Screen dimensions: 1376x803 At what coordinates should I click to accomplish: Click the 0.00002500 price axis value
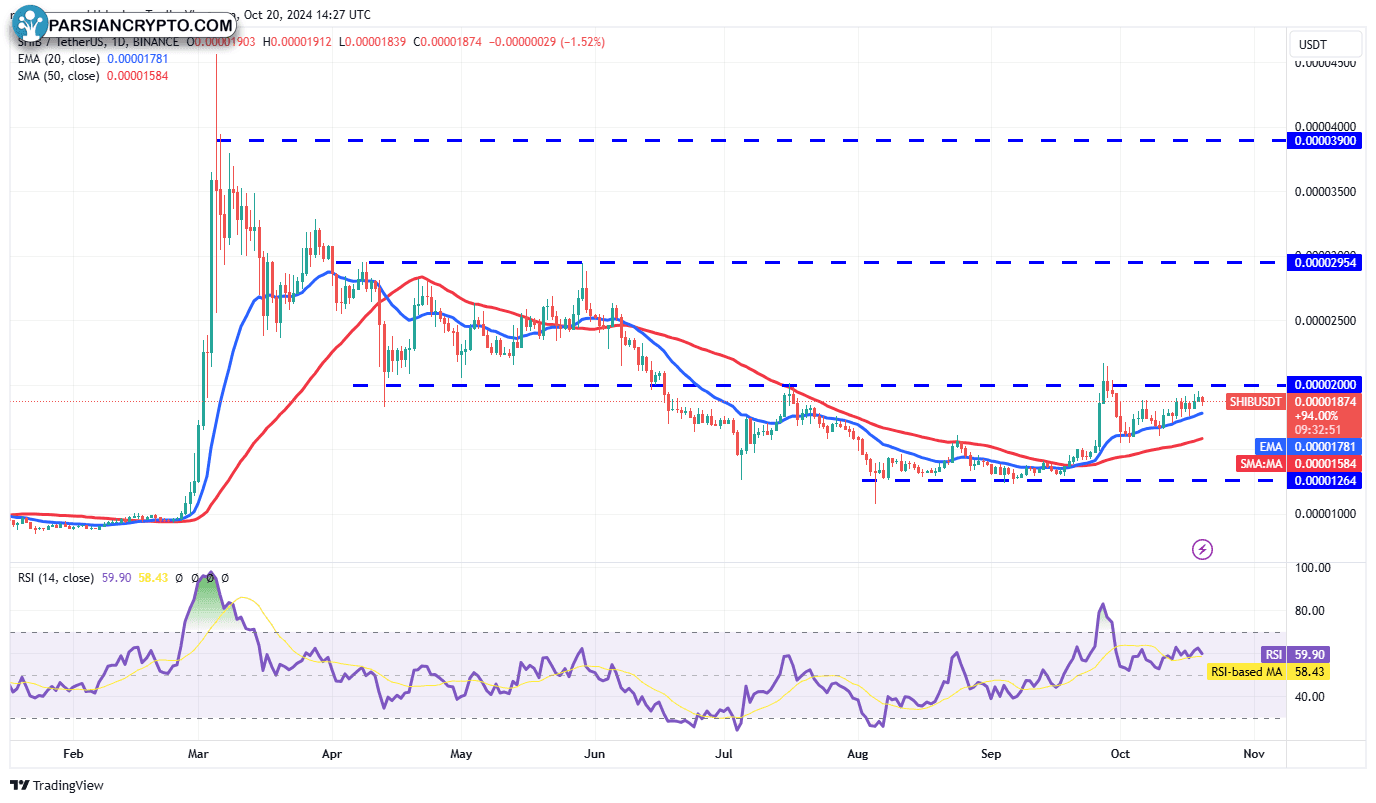point(1326,320)
